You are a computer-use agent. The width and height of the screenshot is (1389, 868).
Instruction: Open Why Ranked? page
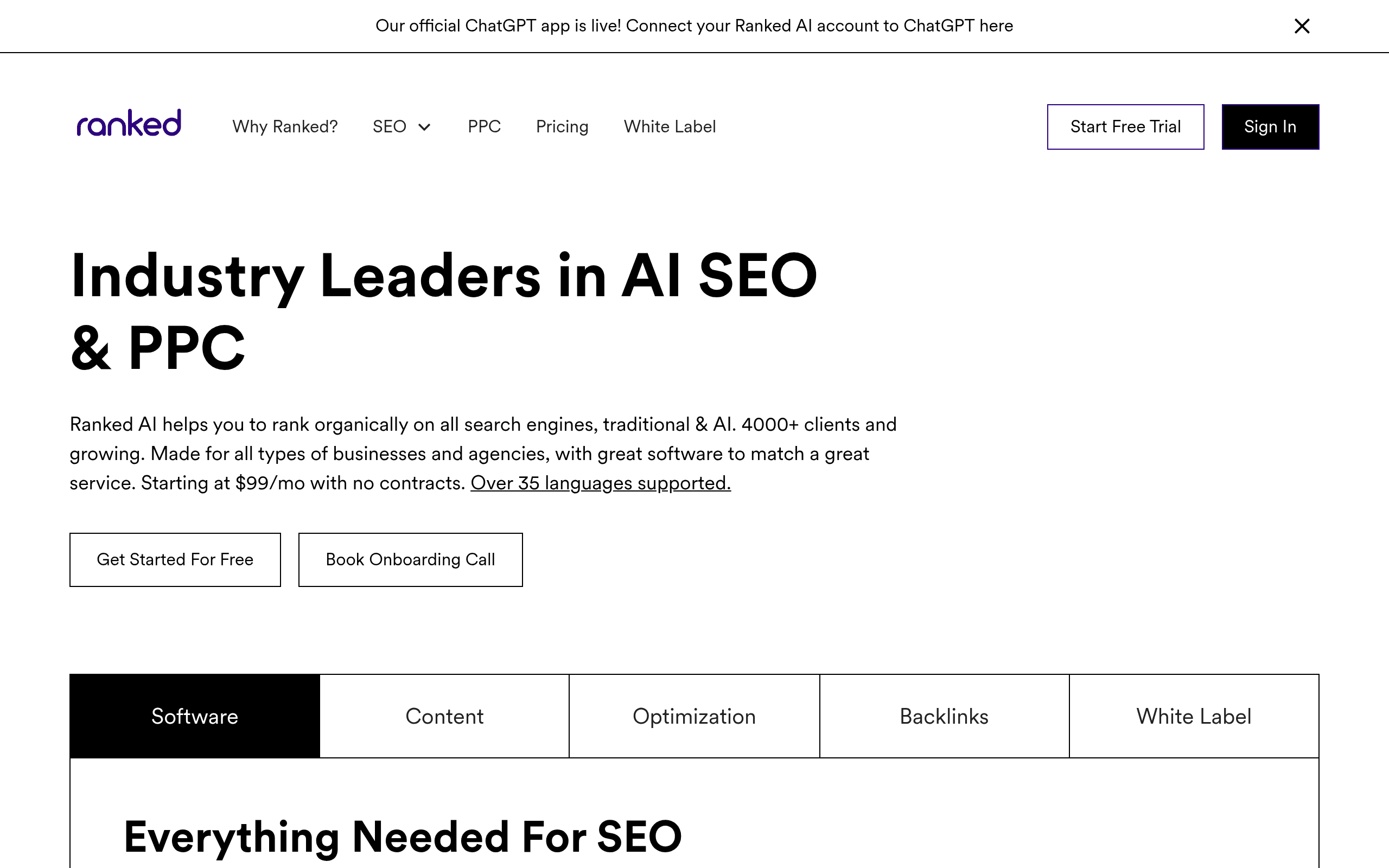point(285,126)
